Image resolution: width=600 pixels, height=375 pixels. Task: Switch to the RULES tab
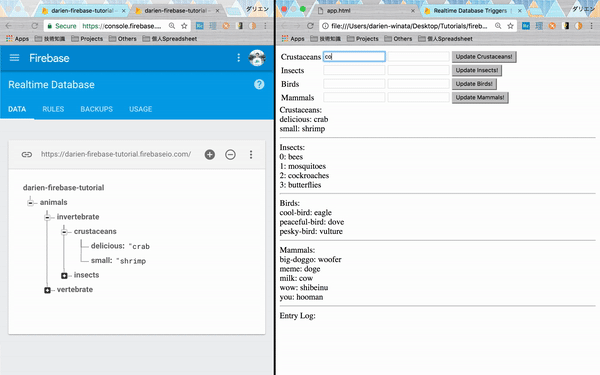tap(53, 109)
